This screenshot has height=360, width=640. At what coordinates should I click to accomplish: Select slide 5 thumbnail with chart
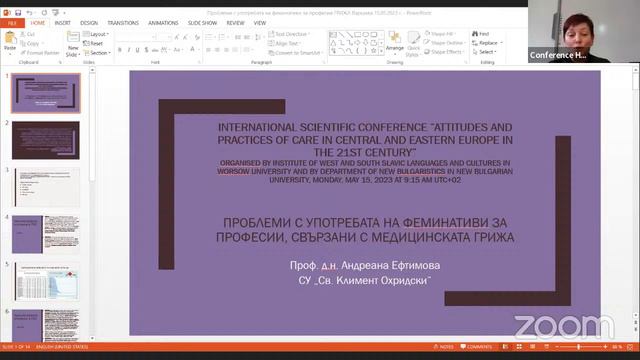tap(46, 281)
